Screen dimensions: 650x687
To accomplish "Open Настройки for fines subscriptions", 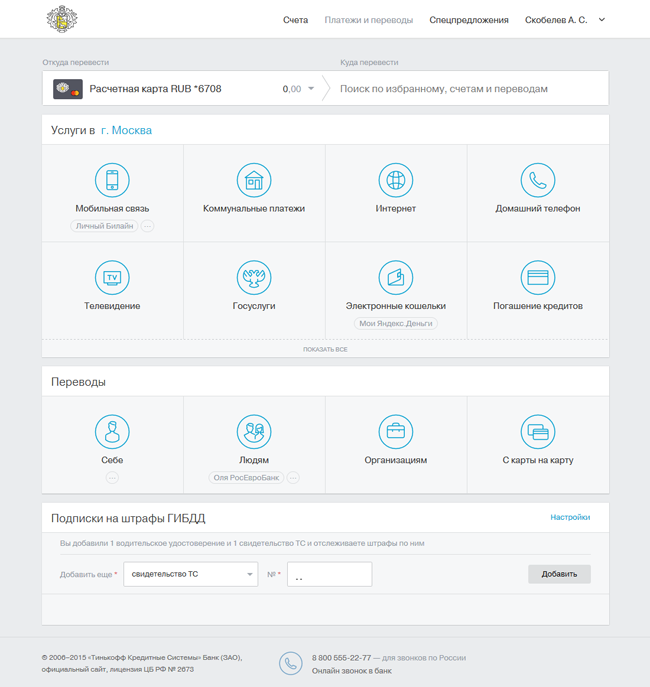I will [570, 517].
